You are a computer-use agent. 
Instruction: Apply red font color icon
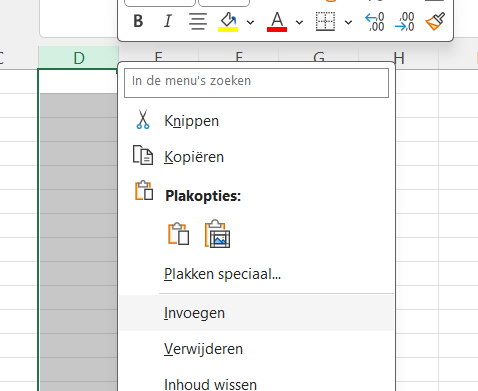[277, 22]
